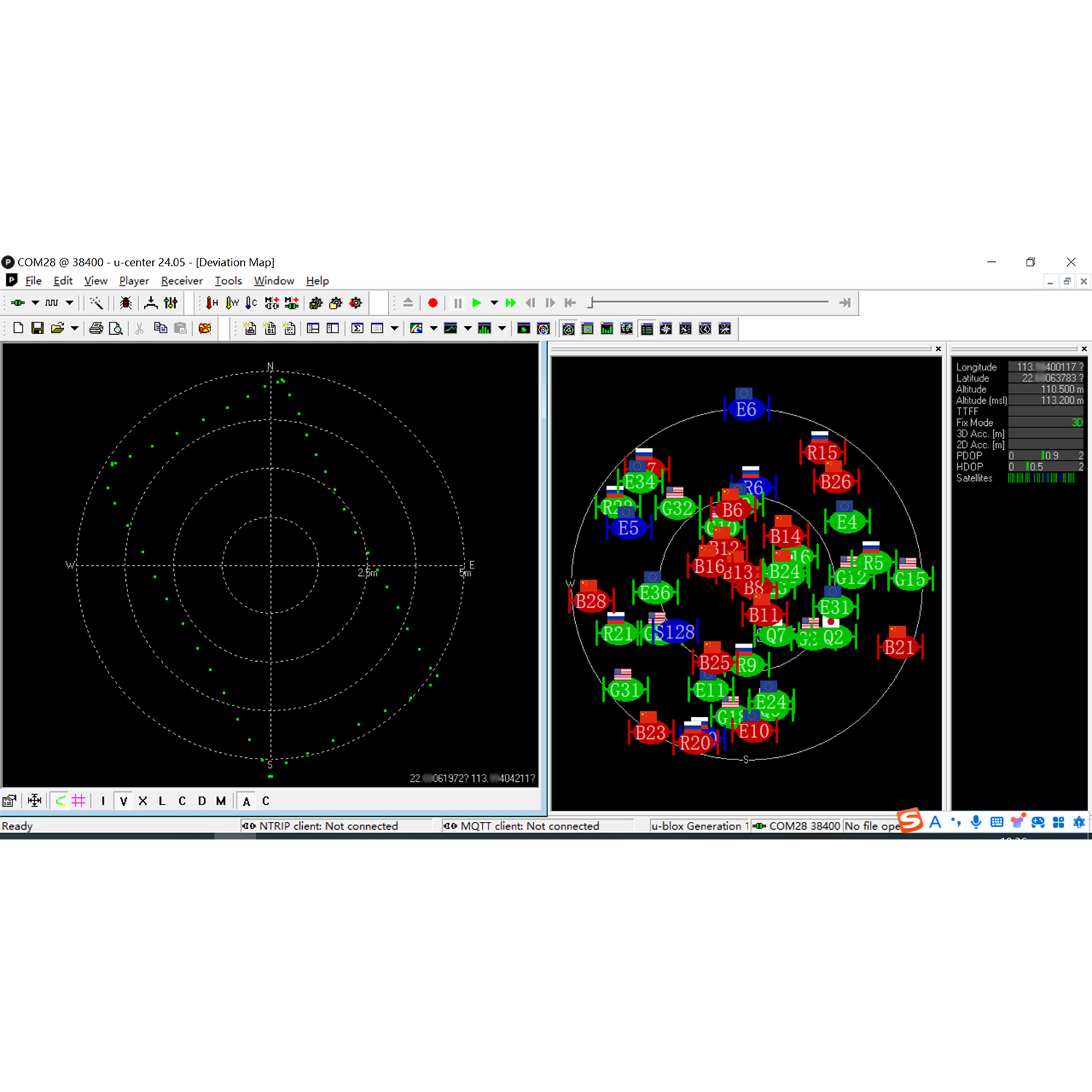Image resolution: width=1092 pixels, height=1092 pixels.
Task: Expand the dropdown arrow next to Play
Action: (x=494, y=303)
